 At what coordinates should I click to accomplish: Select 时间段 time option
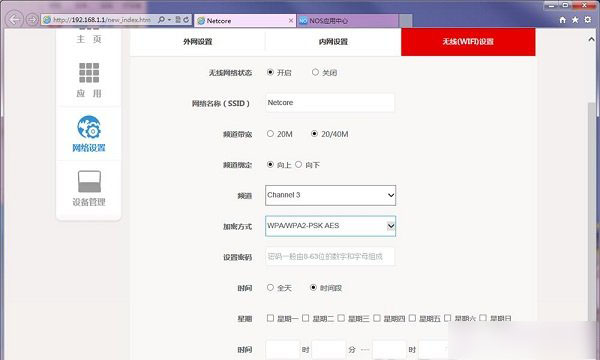coord(313,287)
